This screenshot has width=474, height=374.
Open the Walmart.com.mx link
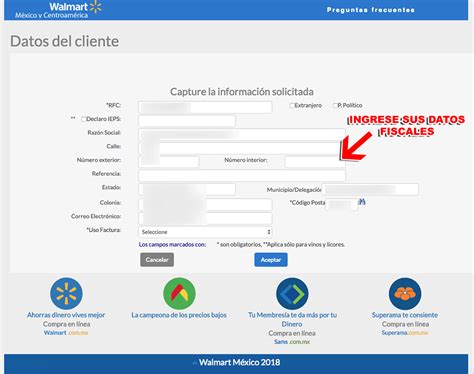tap(66, 333)
